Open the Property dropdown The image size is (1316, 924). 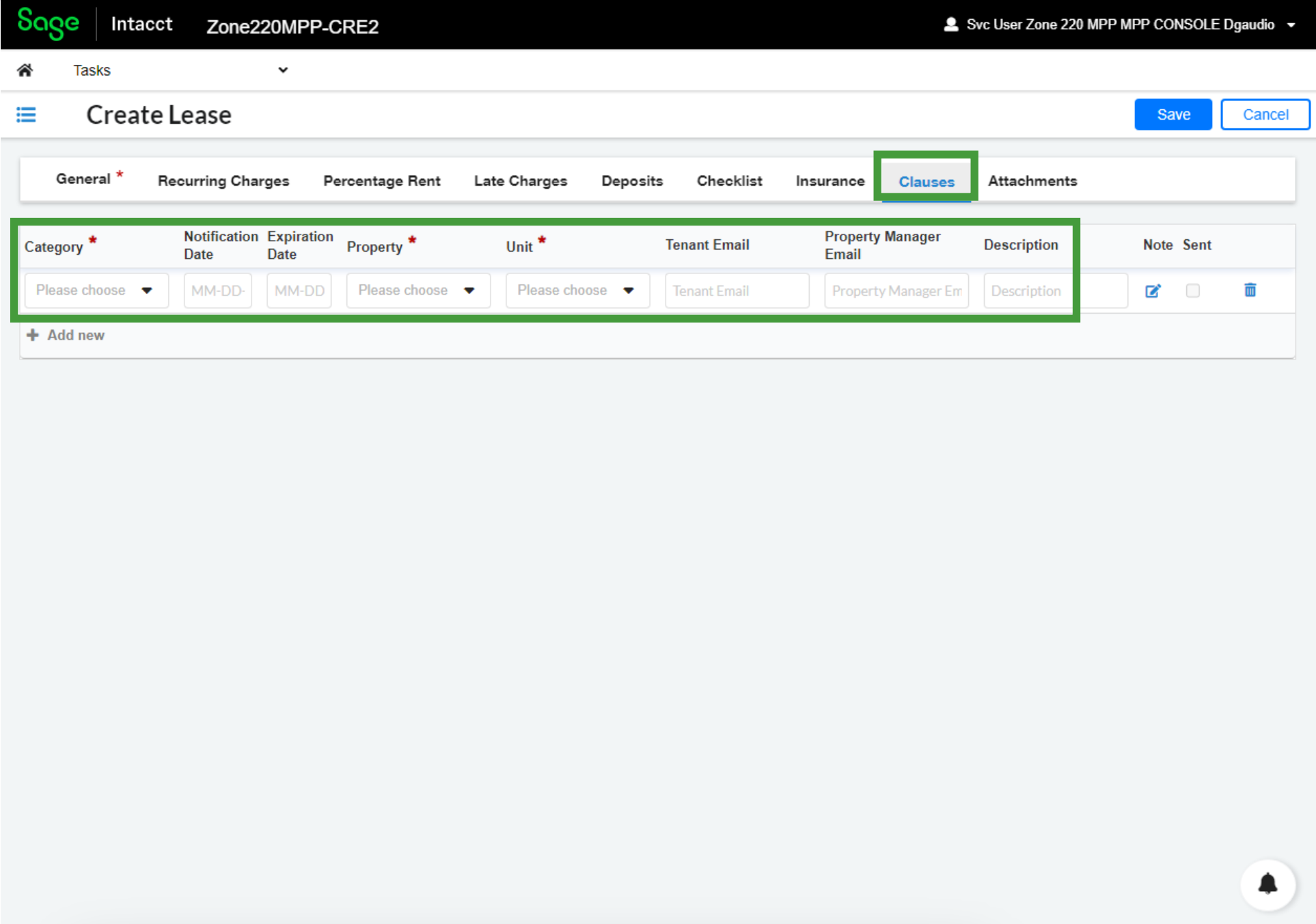click(418, 290)
